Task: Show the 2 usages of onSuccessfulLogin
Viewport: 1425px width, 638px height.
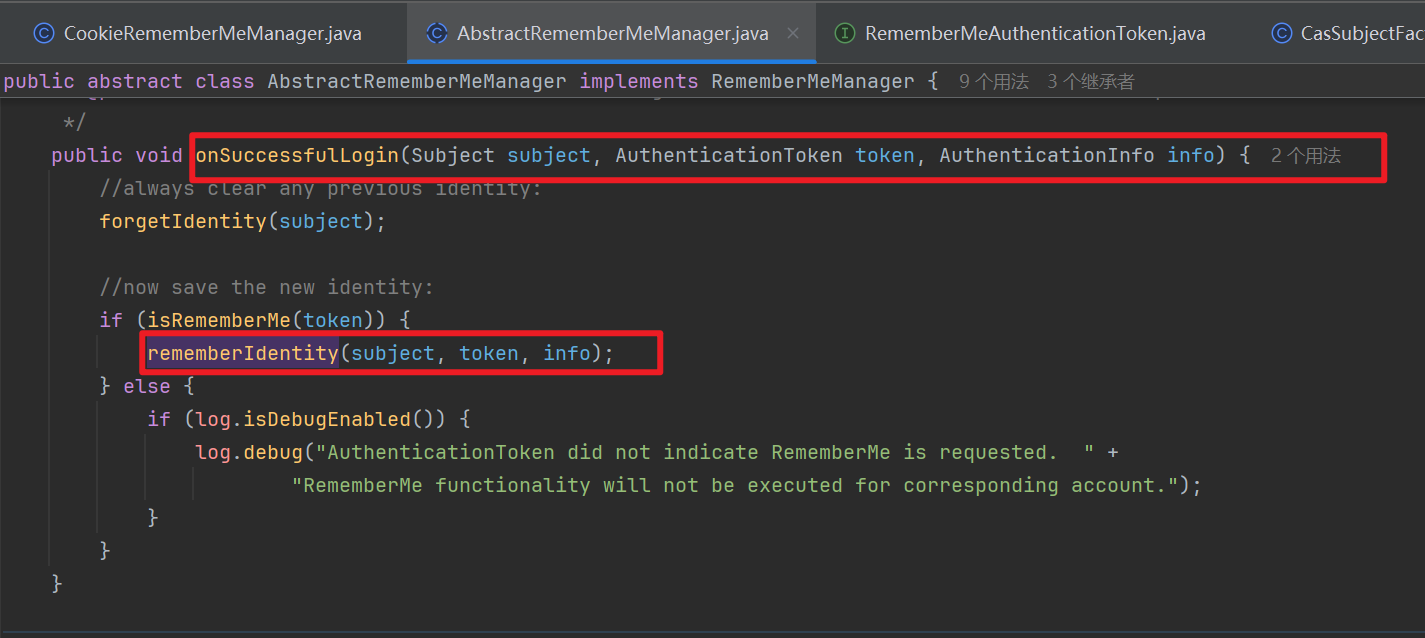Action: 1305,156
